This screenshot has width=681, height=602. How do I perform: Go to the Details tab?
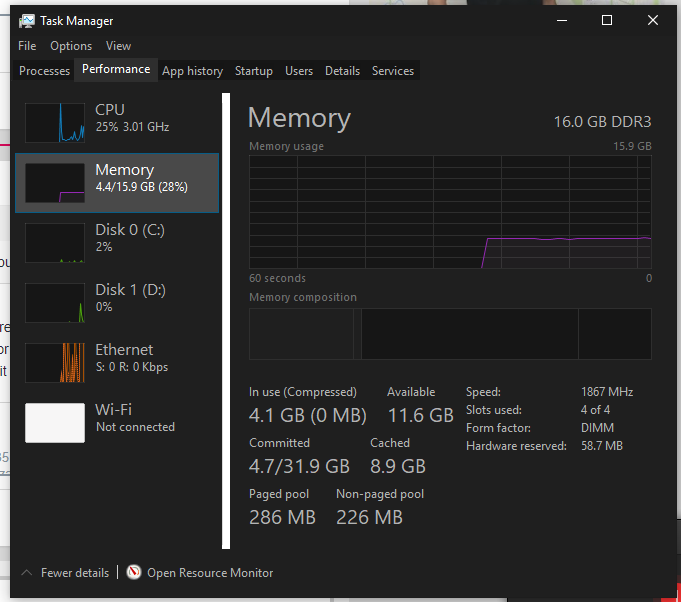(342, 71)
